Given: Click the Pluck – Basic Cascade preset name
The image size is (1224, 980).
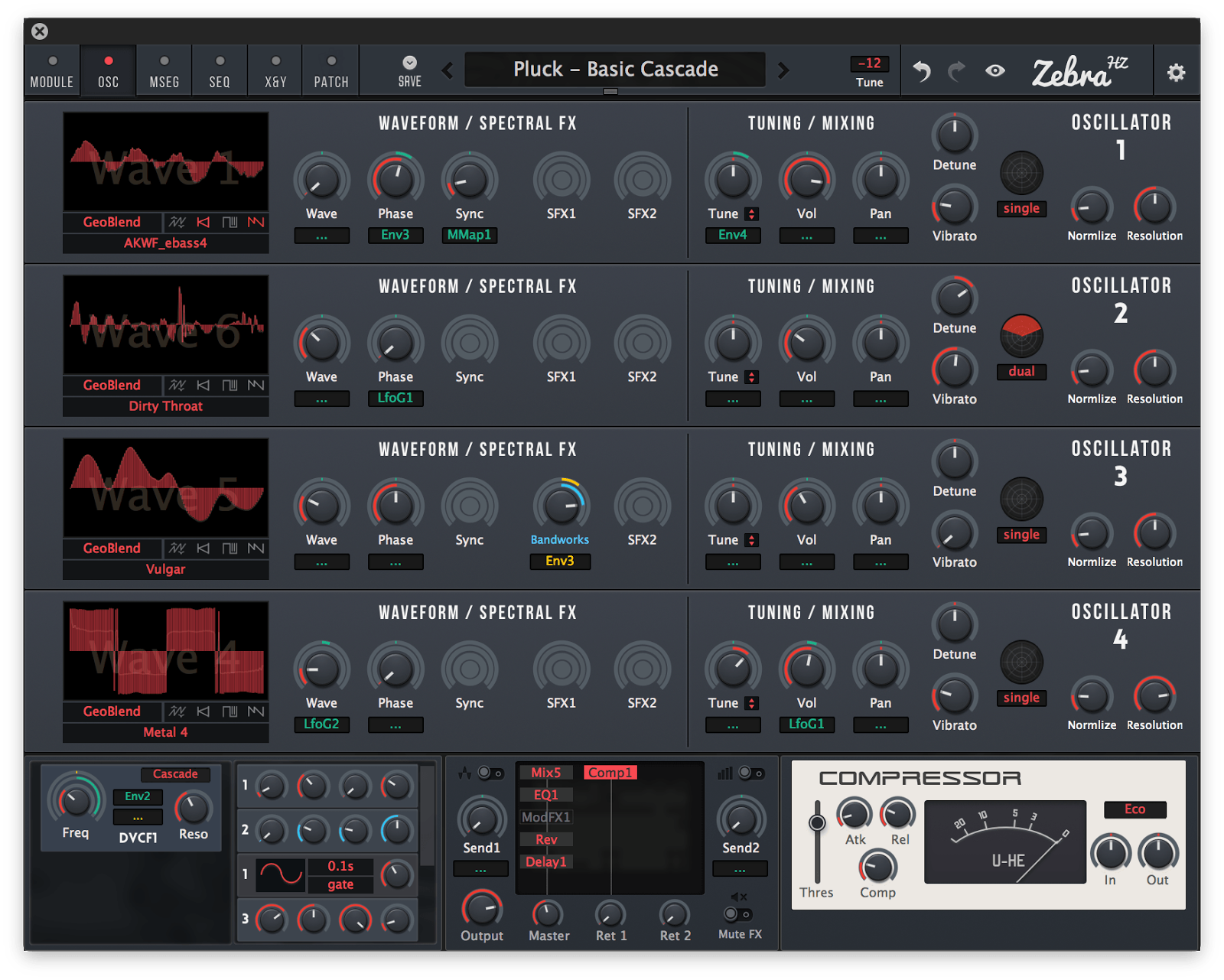Looking at the screenshot, I should click(614, 69).
